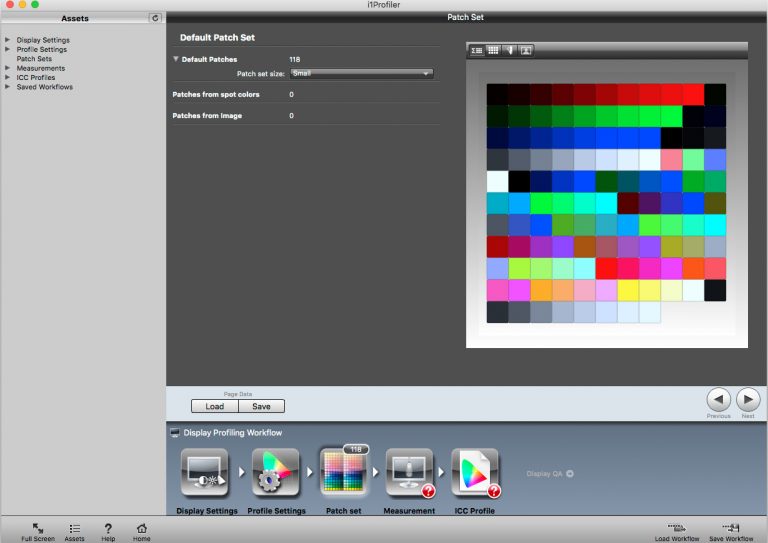The height and width of the screenshot is (543, 768).
Task: Open the ICC Profile workflow step icon
Action: tap(475, 473)
